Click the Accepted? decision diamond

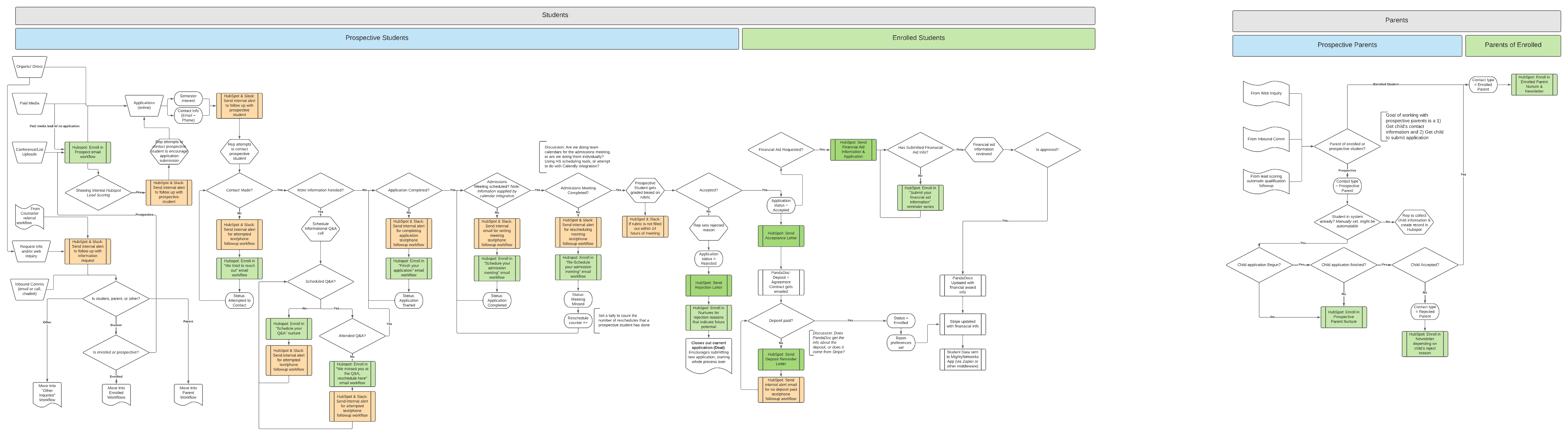pos(708,190)
